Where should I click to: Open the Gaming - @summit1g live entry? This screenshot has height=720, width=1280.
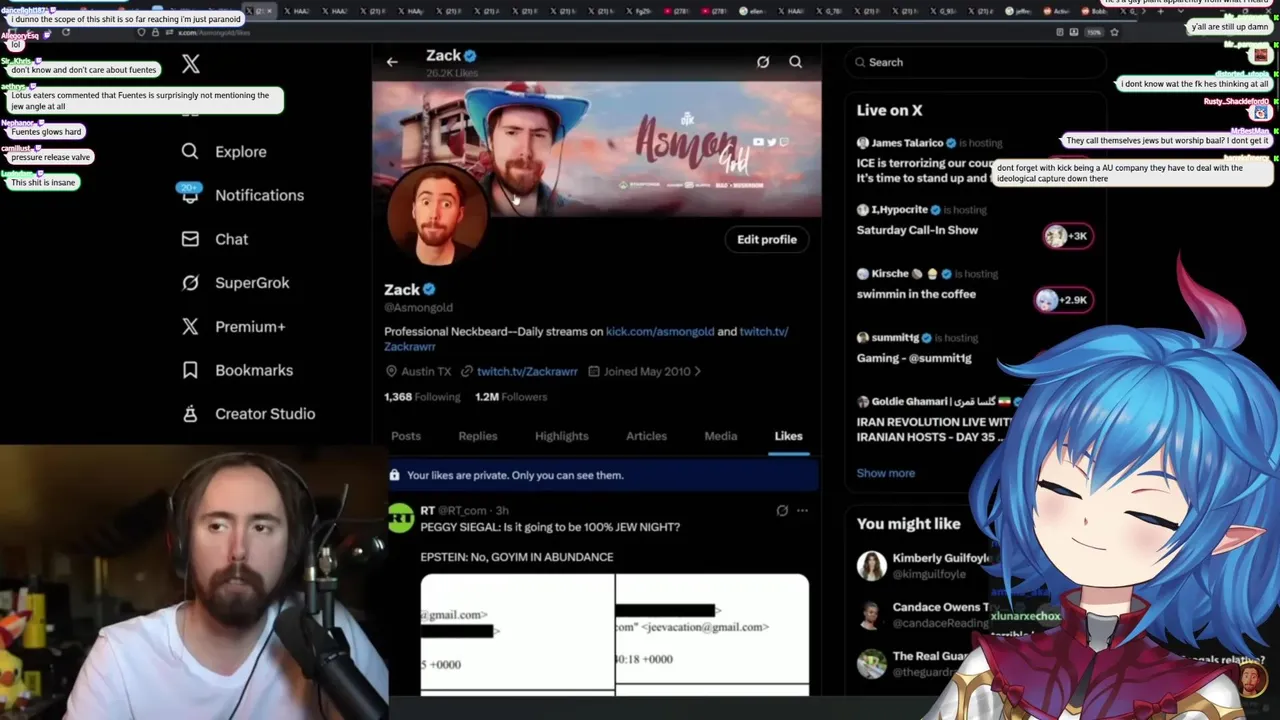tap(914, 358)
